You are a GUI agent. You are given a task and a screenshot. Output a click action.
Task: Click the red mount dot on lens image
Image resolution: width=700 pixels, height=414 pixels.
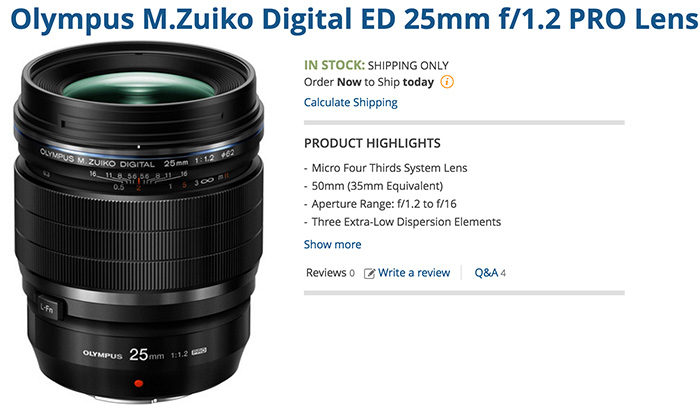point(138,383)
